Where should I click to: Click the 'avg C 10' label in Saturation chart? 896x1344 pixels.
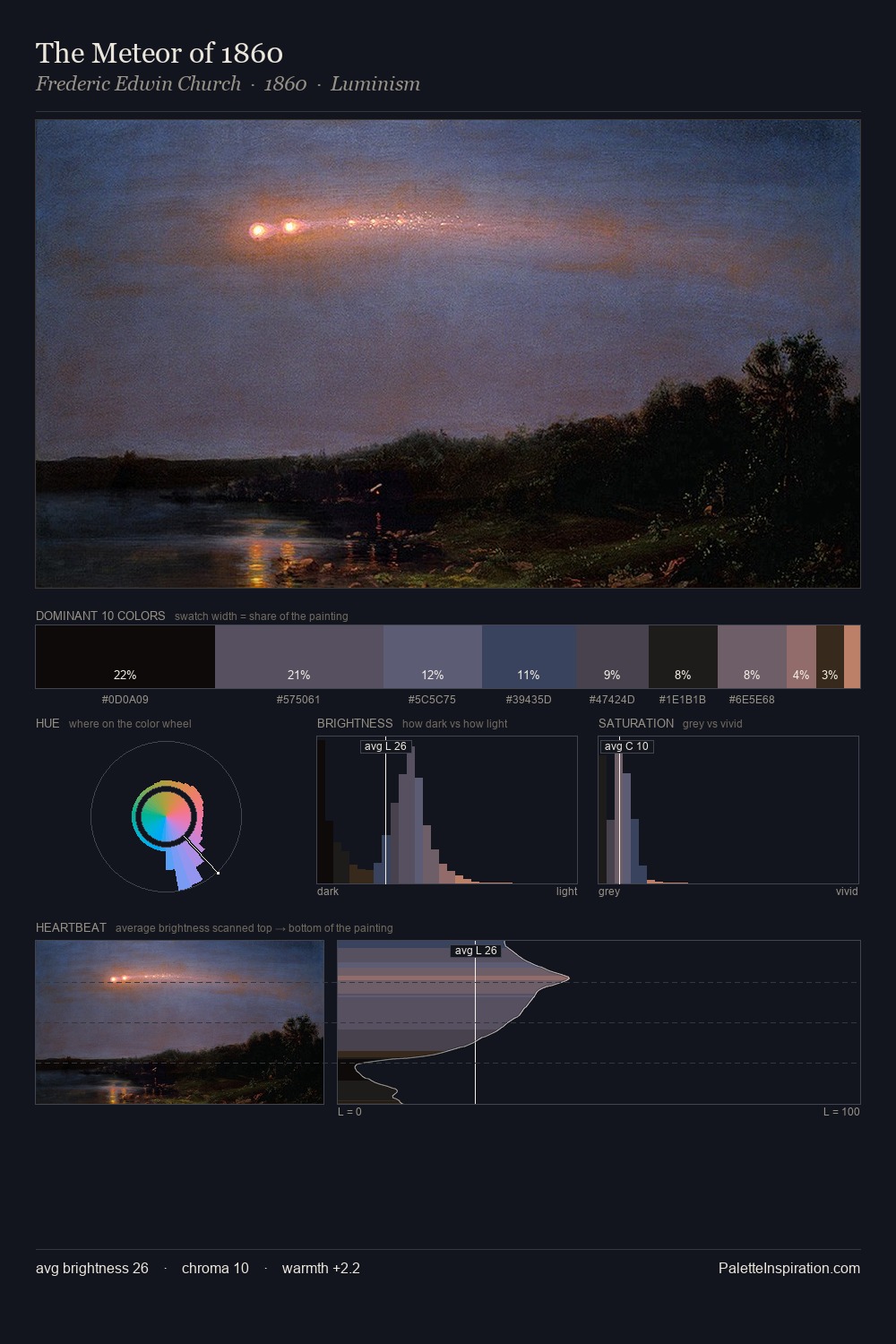626,746
